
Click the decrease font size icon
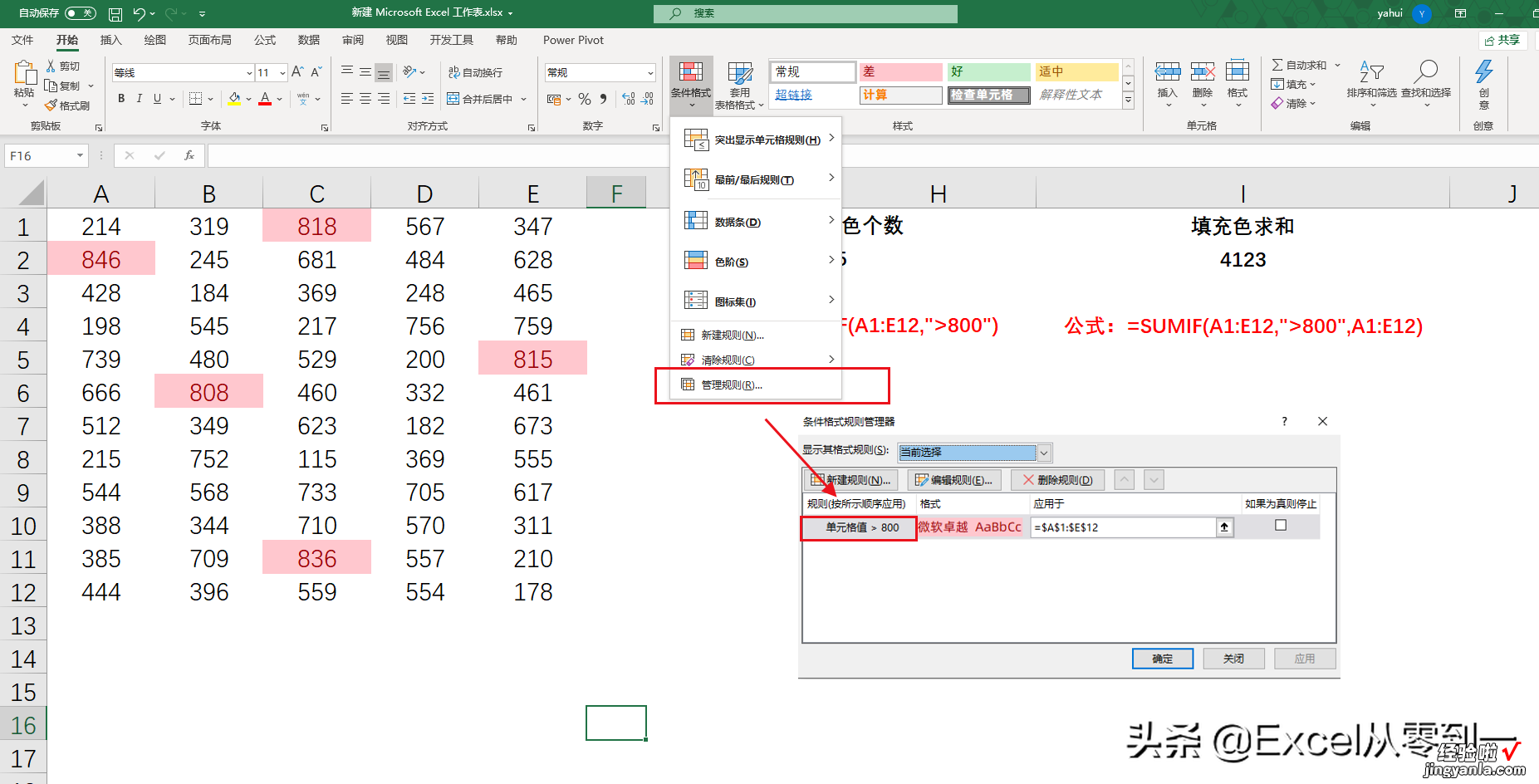(316, 72)
